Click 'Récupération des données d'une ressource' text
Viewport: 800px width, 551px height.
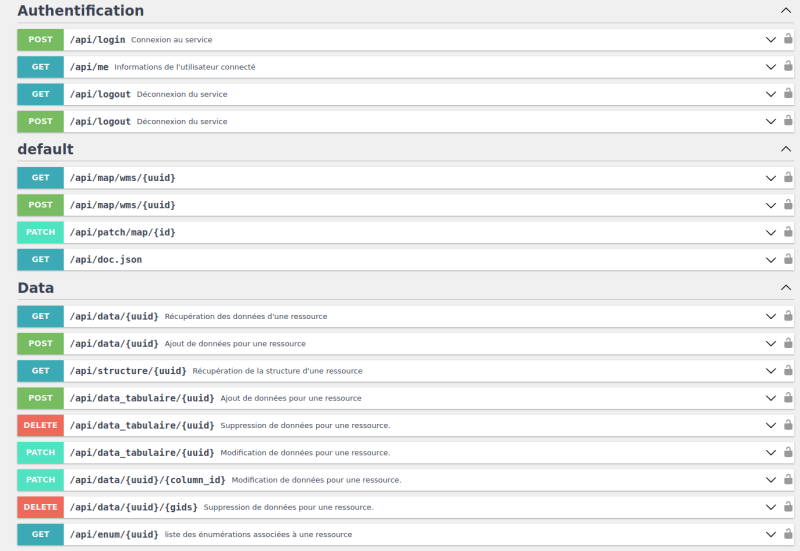246,316
